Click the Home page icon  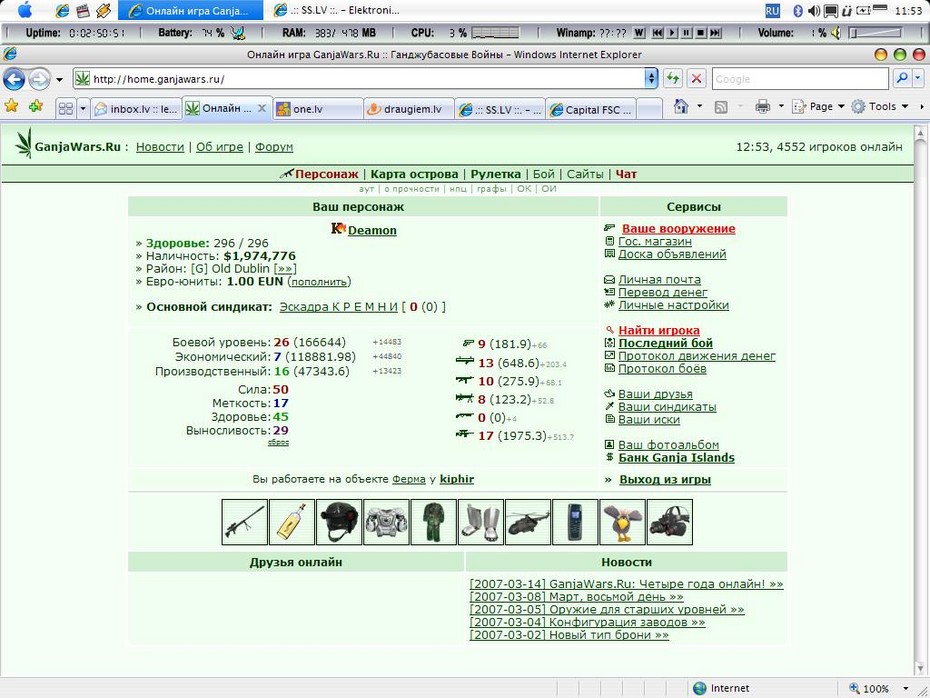click(x=681, y=107)
